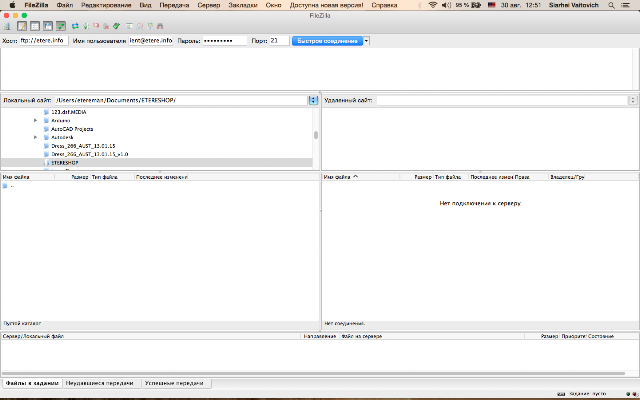Click the refresh file lists icon
Screen dimensions: 640x400
(x=75, y=26)
